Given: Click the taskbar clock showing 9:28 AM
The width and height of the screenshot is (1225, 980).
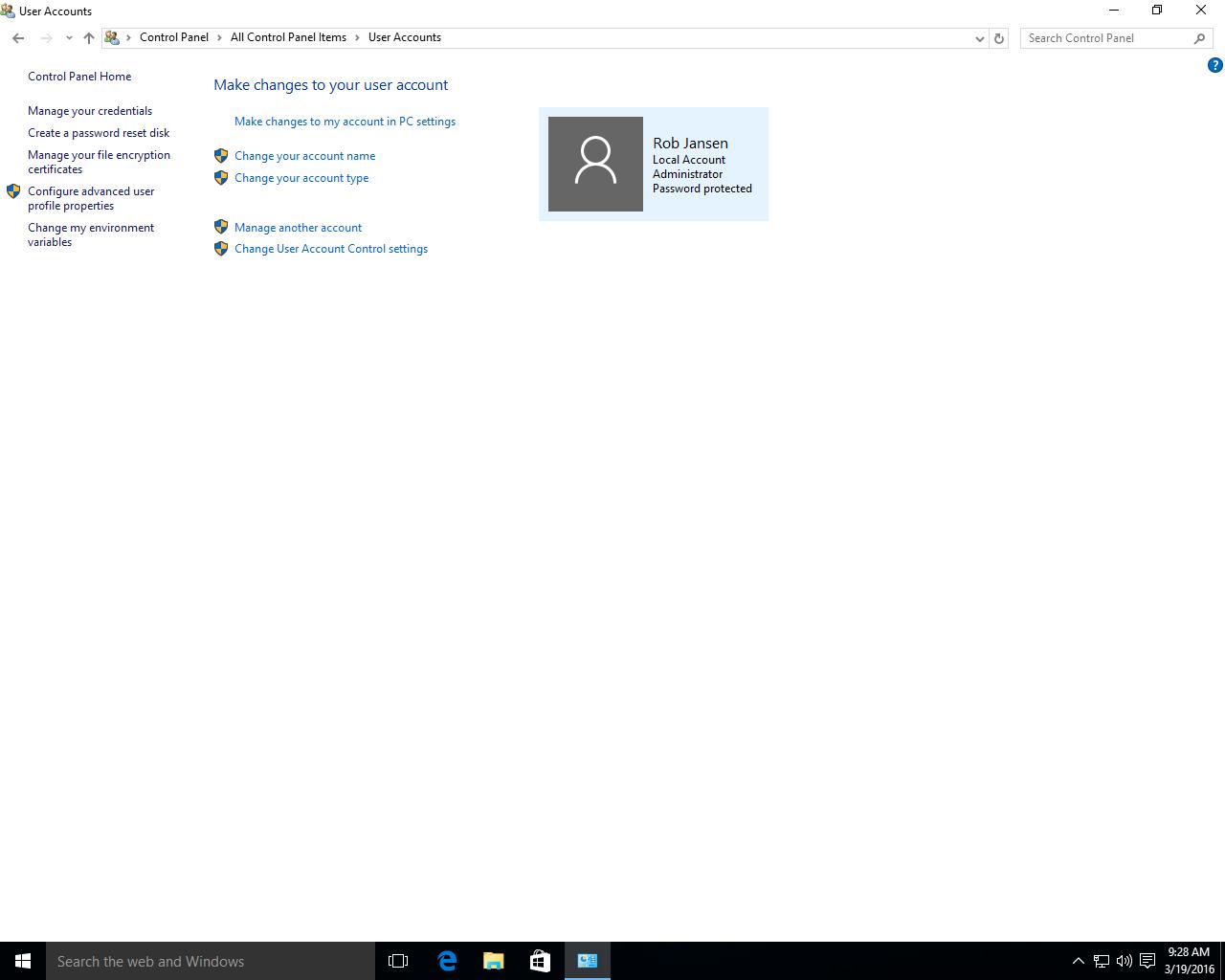Looking at the screenshot, I should pos(1189,961).
